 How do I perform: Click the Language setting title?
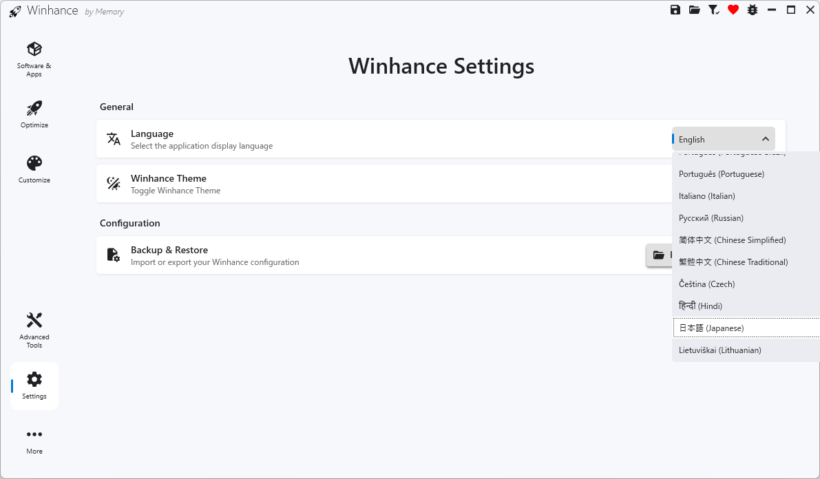pyautogui.click(x=152, y=133)
